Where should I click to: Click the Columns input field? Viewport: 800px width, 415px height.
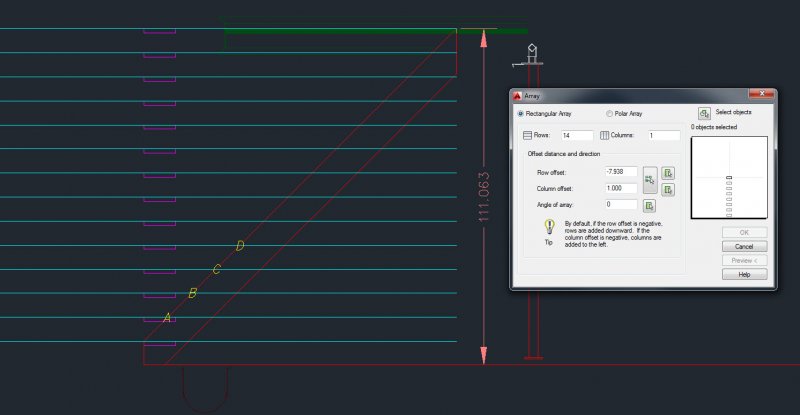click(664, 135)
